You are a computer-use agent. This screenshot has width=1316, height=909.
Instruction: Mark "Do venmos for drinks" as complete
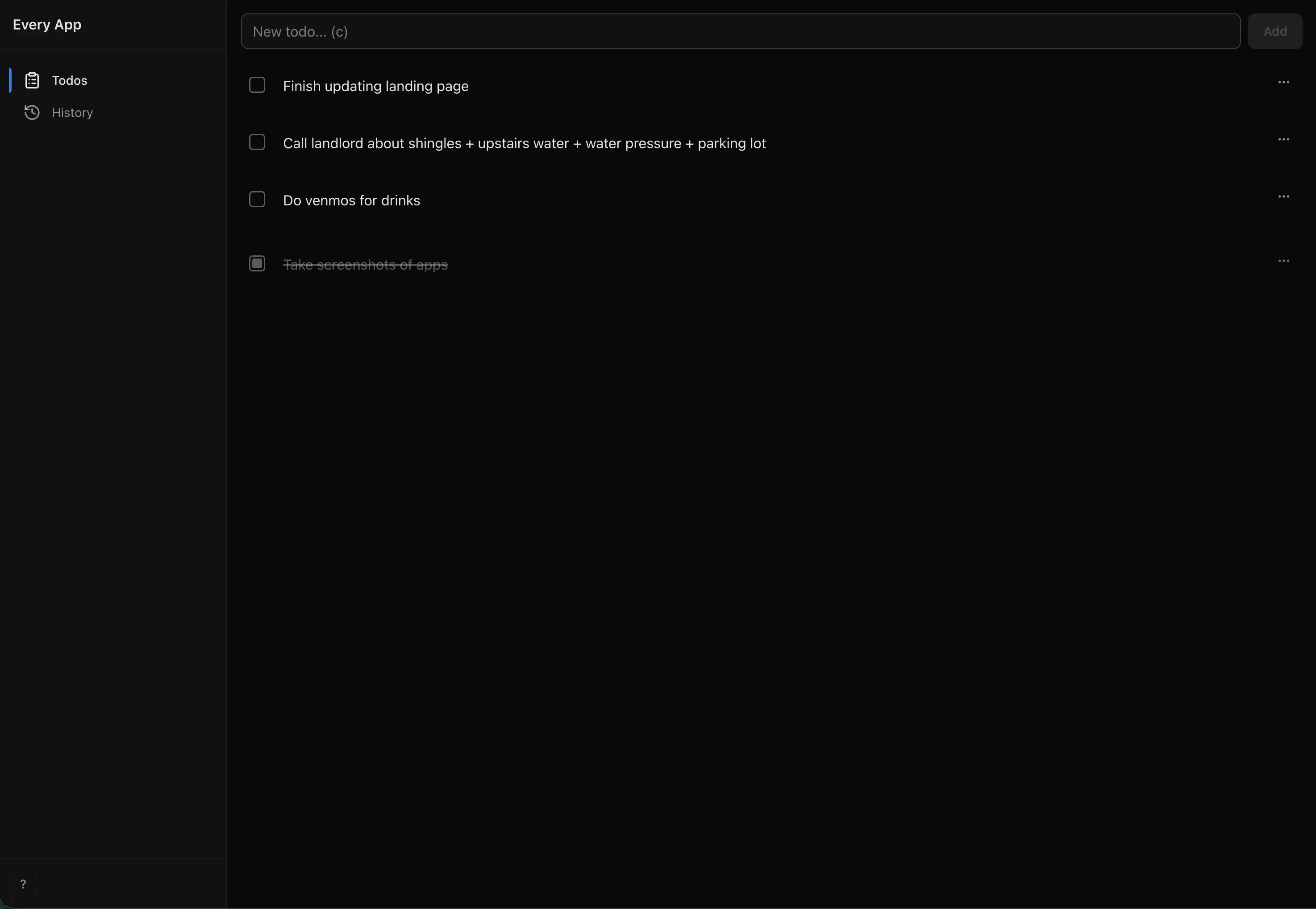click(x=257, y=199)
